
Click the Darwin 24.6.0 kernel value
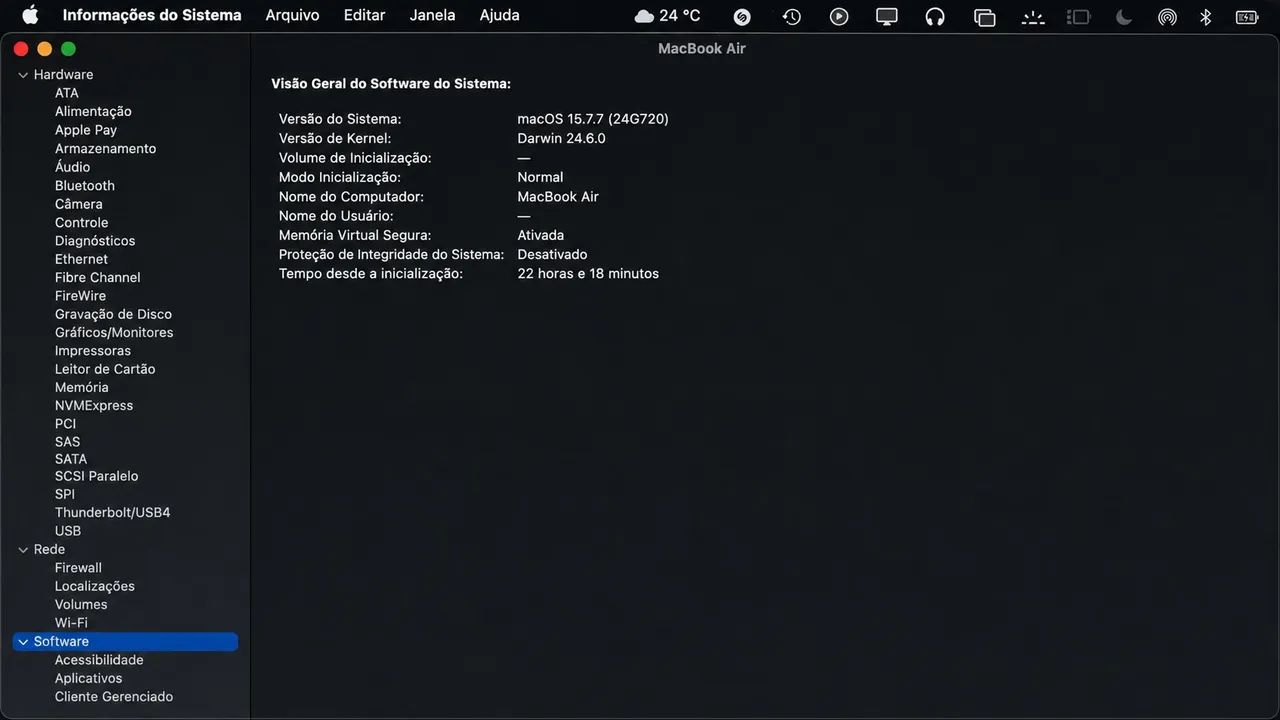coord(561,139)
